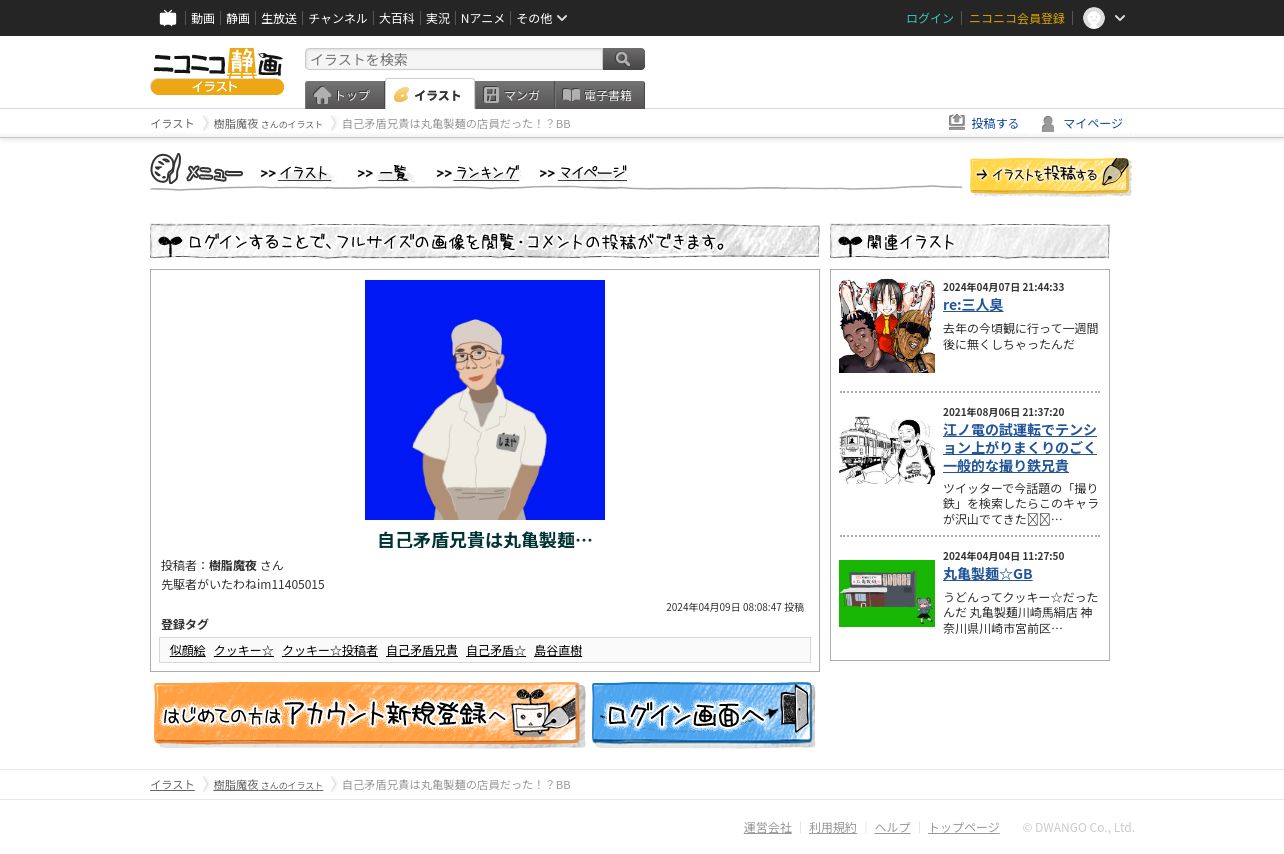Open 利用規約 footer link
The height and width of the screenshot is (854, 1284).
(833, 827)
